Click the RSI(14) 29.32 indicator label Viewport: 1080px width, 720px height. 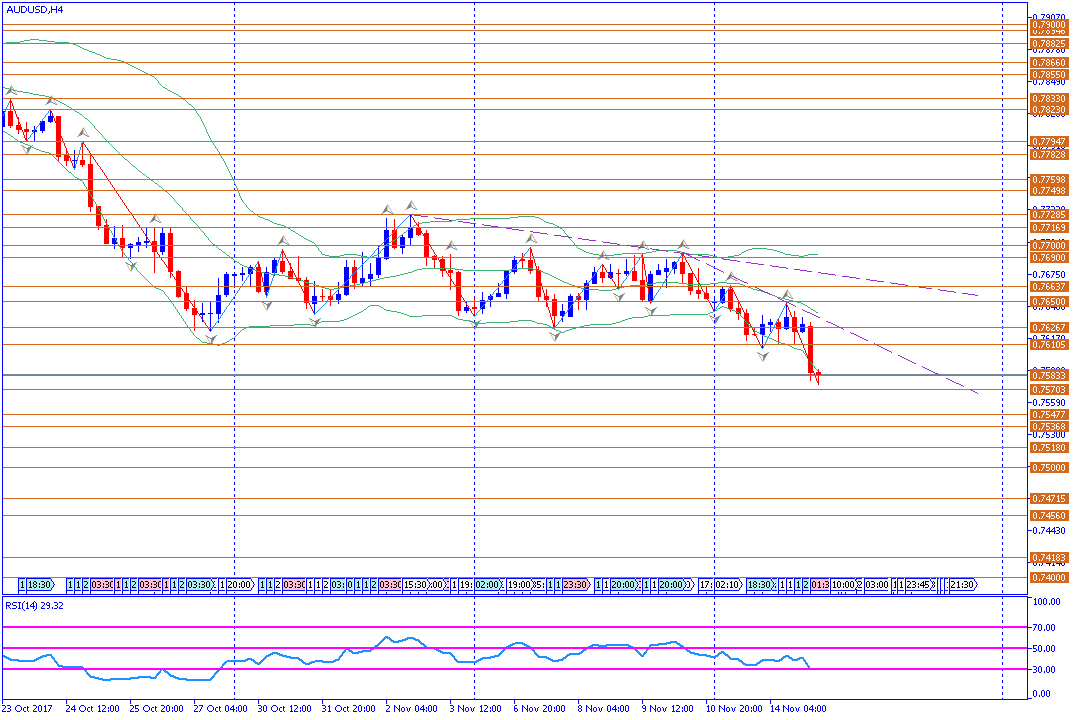[x=34, y=606]
